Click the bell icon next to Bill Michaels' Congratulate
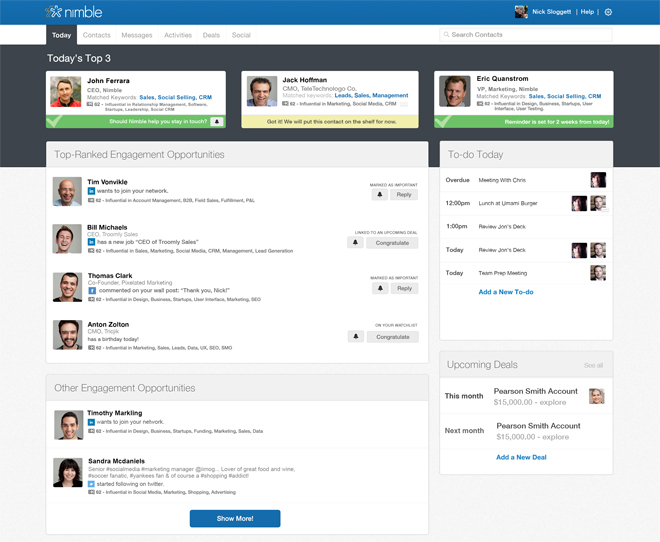This screenshot has width=660, height=542. tap(355, 242)
